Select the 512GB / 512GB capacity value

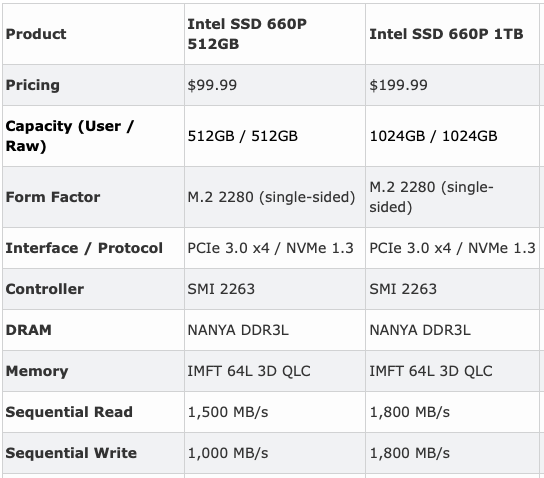coord(243,136)
